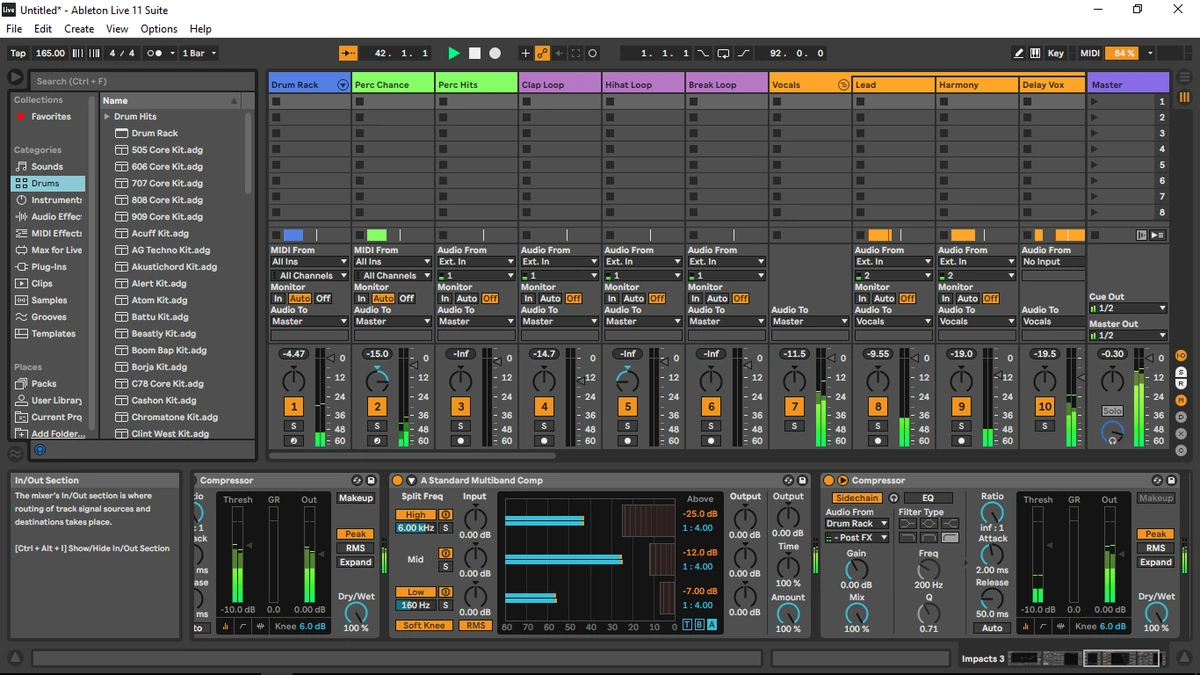Open the File menu

coord(14,29)
